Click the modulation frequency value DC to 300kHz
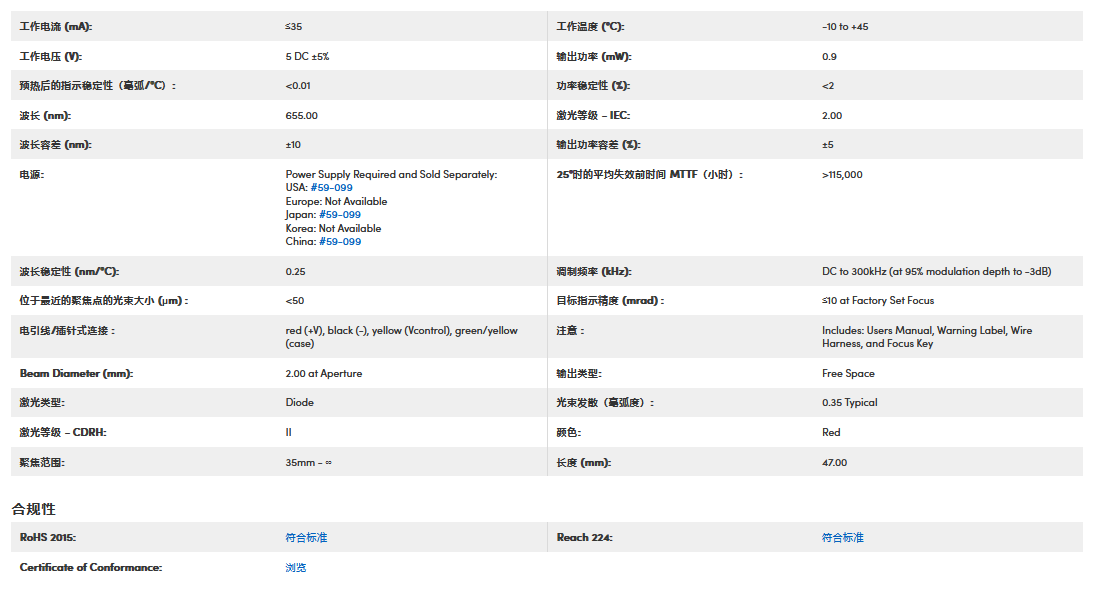 point(936,272)
